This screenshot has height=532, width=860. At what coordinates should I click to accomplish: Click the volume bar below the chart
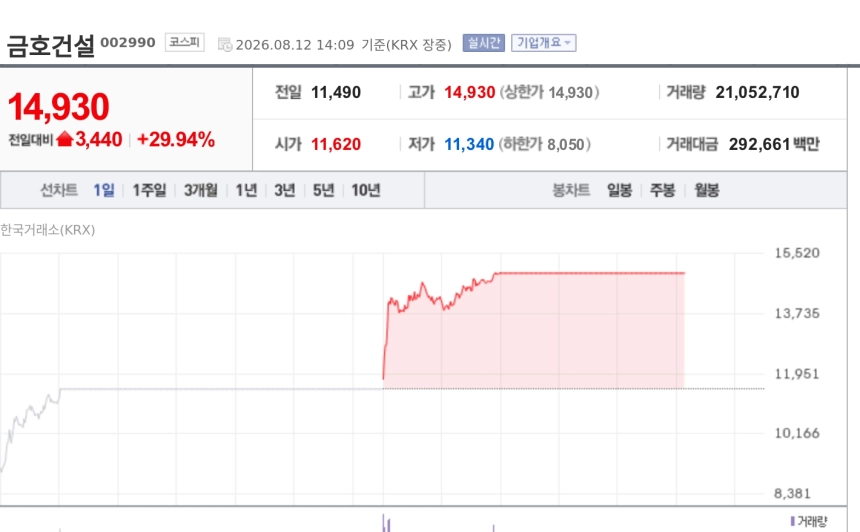(x=386, y=523)
